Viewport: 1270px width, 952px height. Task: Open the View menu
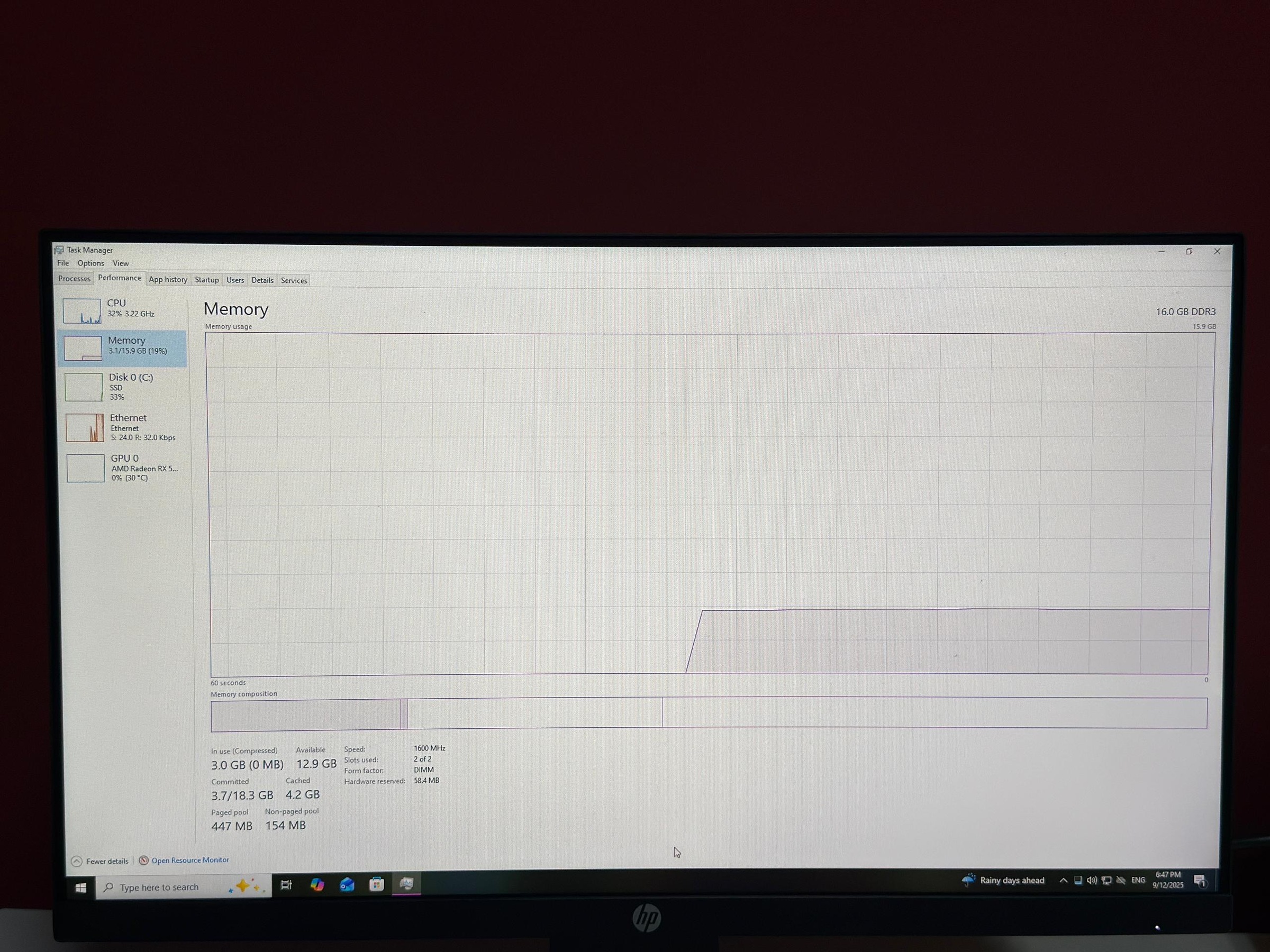click(x=121, y=263)
